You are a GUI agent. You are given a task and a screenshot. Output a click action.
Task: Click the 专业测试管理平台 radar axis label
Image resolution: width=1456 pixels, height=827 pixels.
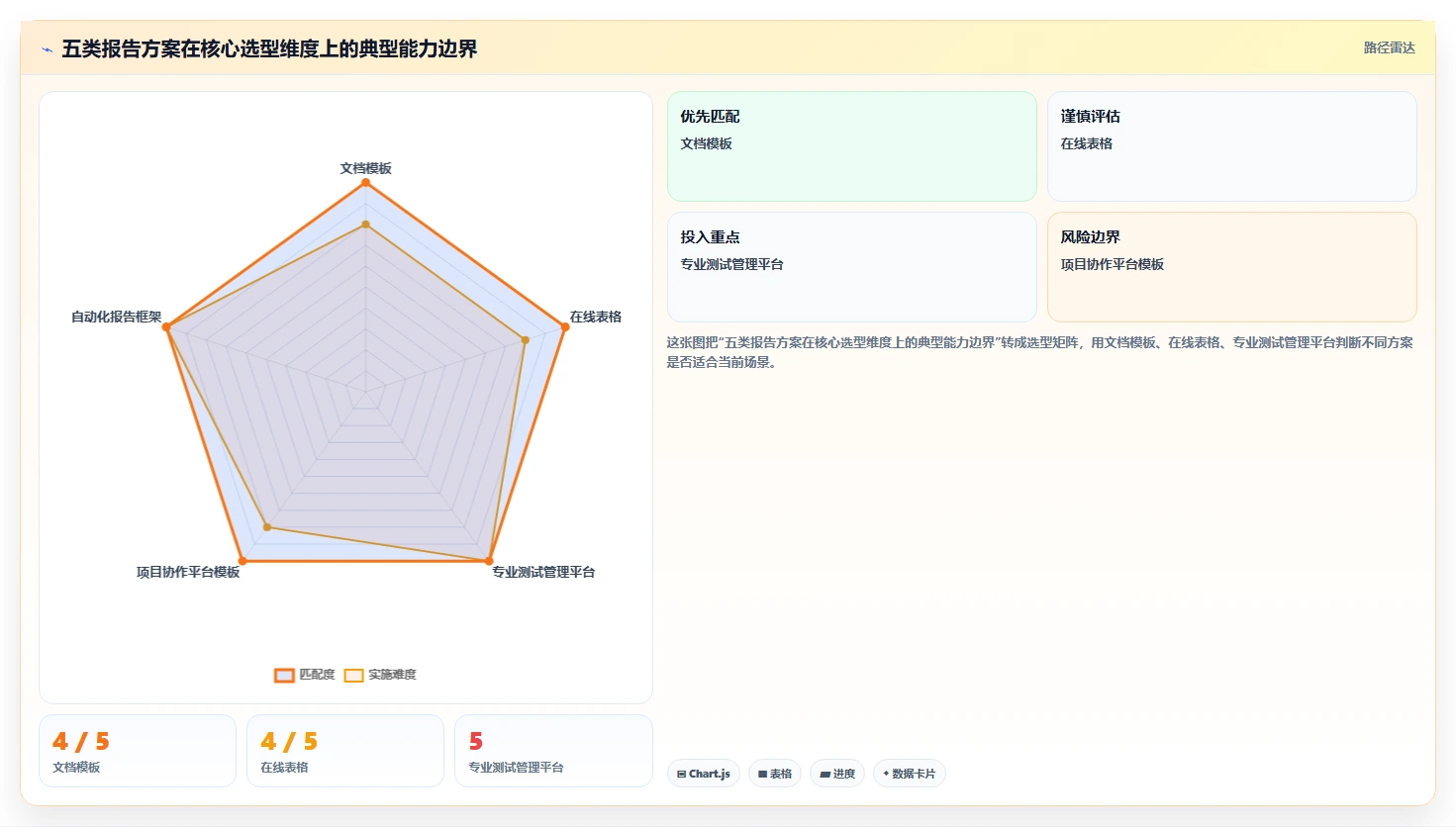[x=543, y=572]
